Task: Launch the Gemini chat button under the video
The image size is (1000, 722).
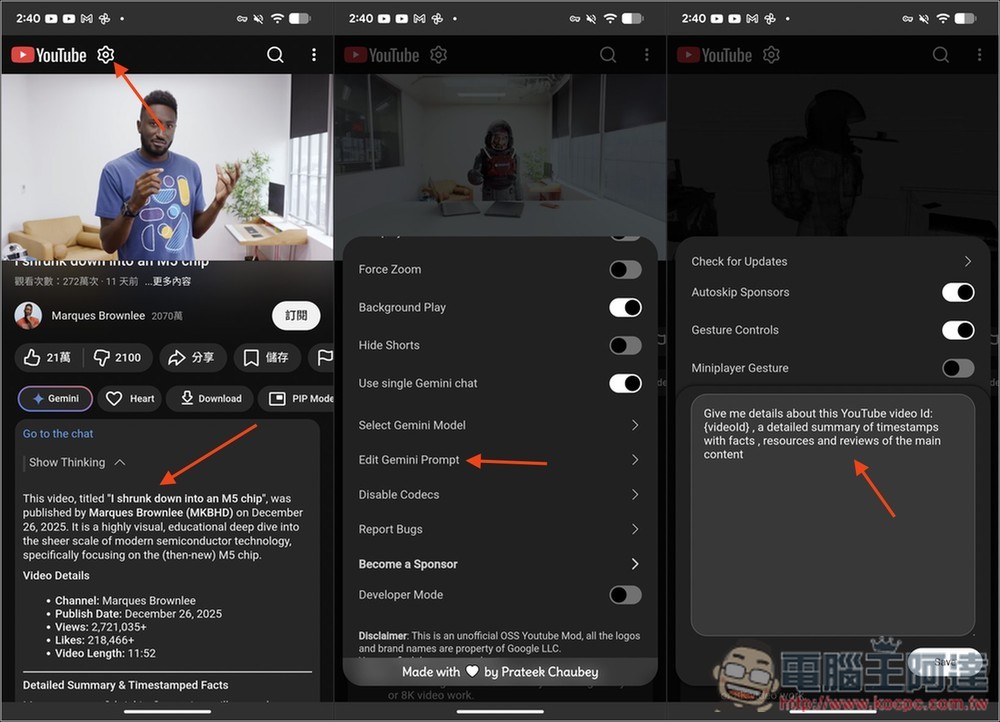Action: 55,398
